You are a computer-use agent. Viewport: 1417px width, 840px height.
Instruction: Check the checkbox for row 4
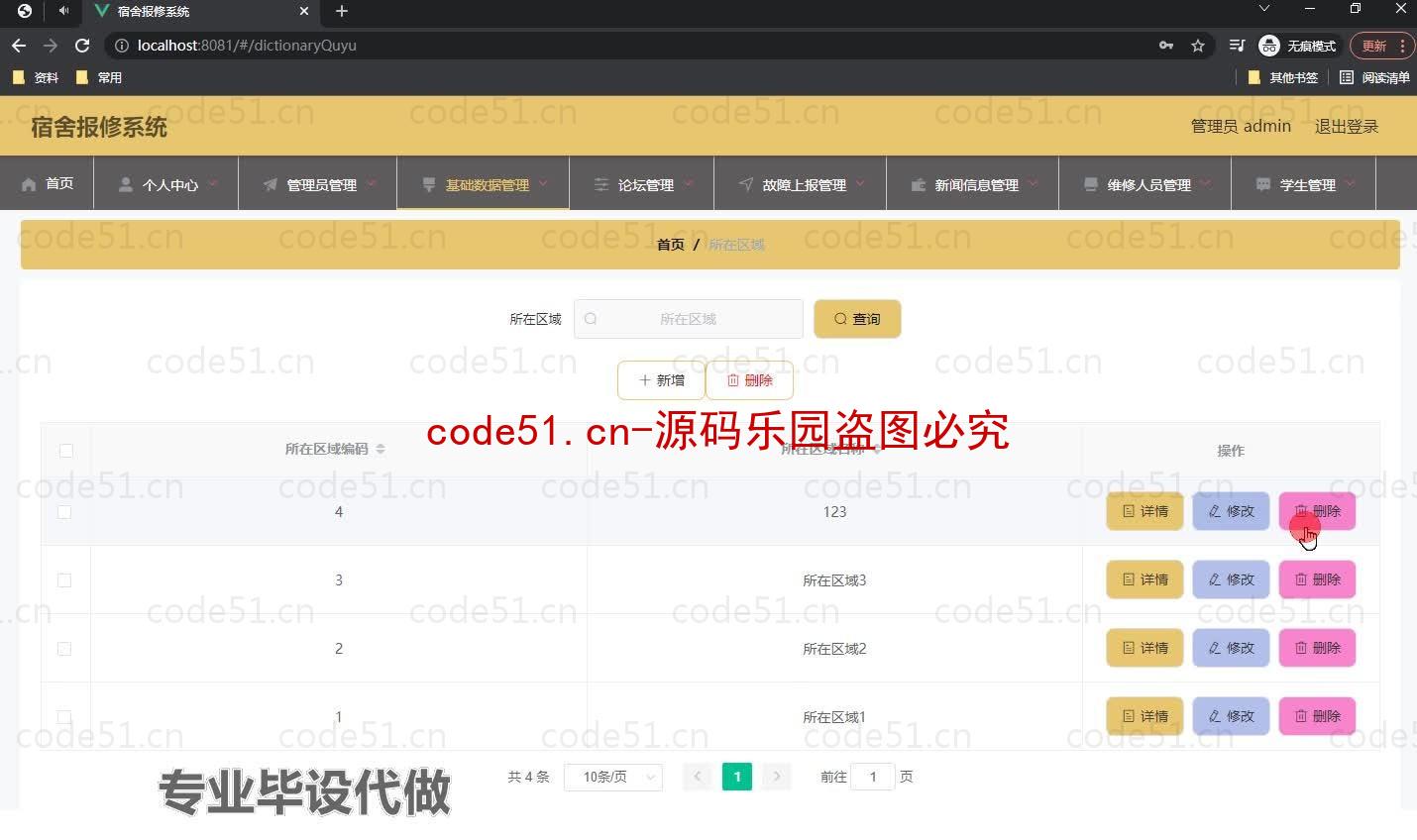point(64,512)
